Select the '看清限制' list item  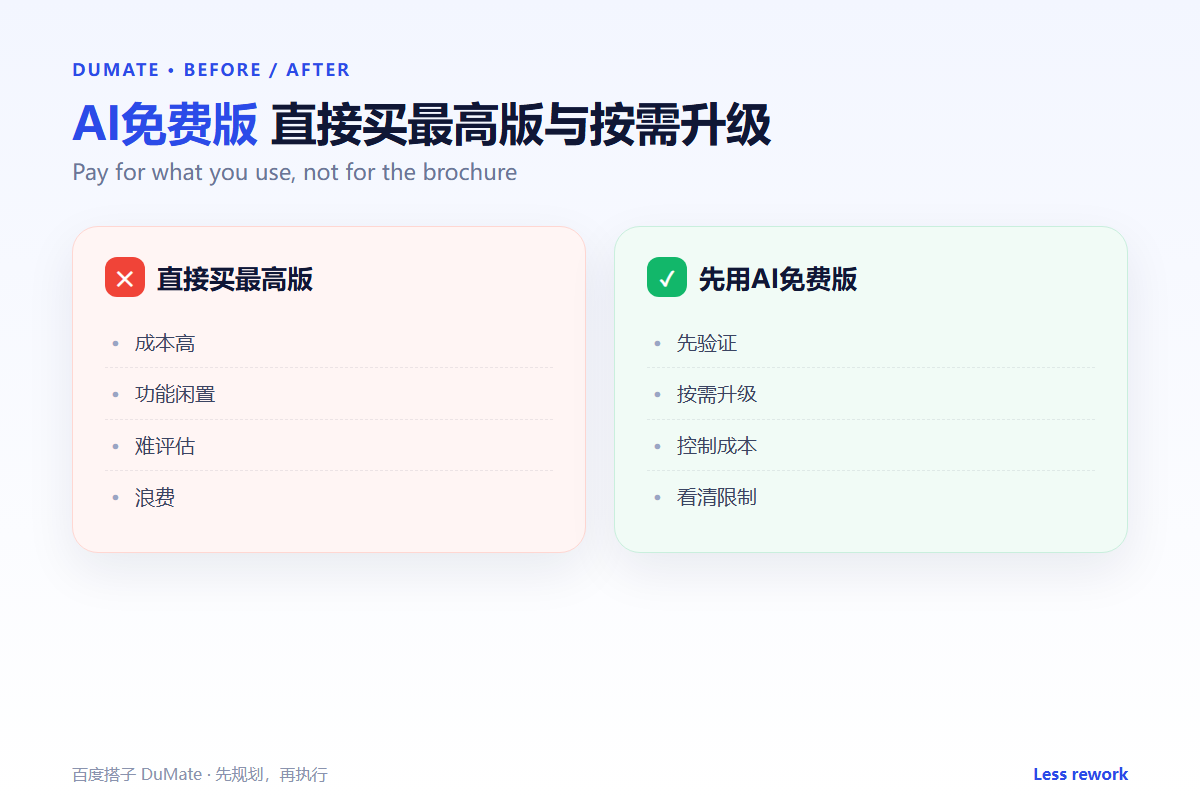(871, 497)
